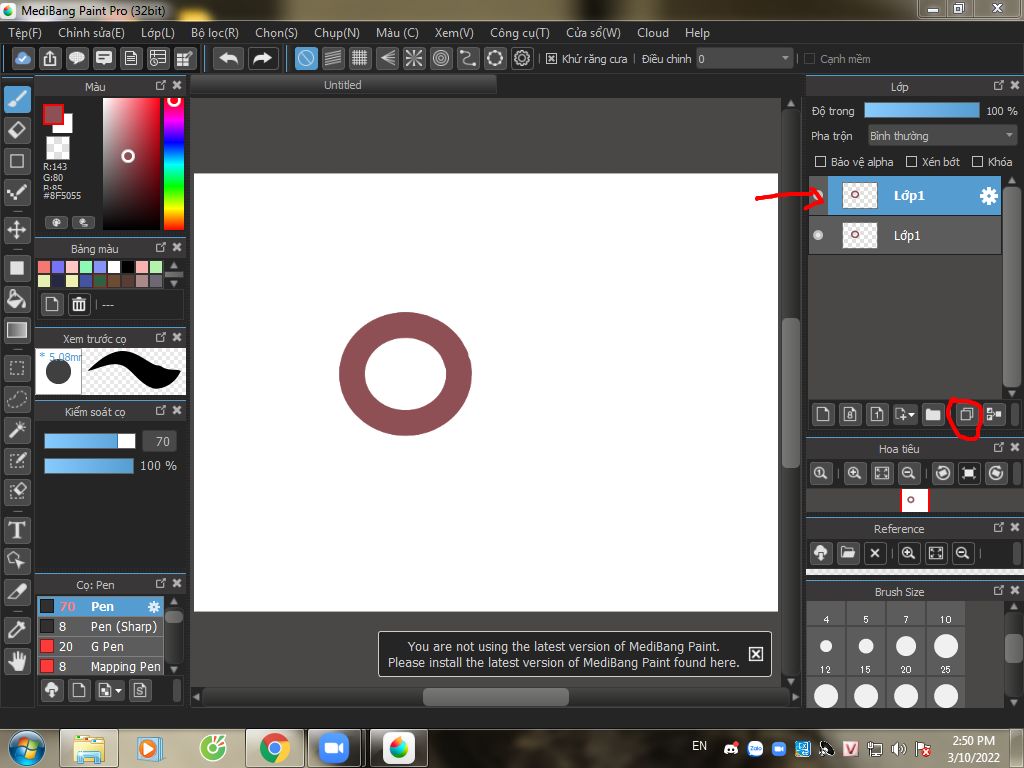The width and height of the screenshot is (1024, 768).
Task: Select the Bucket fill tool
Action: point(17,298)
